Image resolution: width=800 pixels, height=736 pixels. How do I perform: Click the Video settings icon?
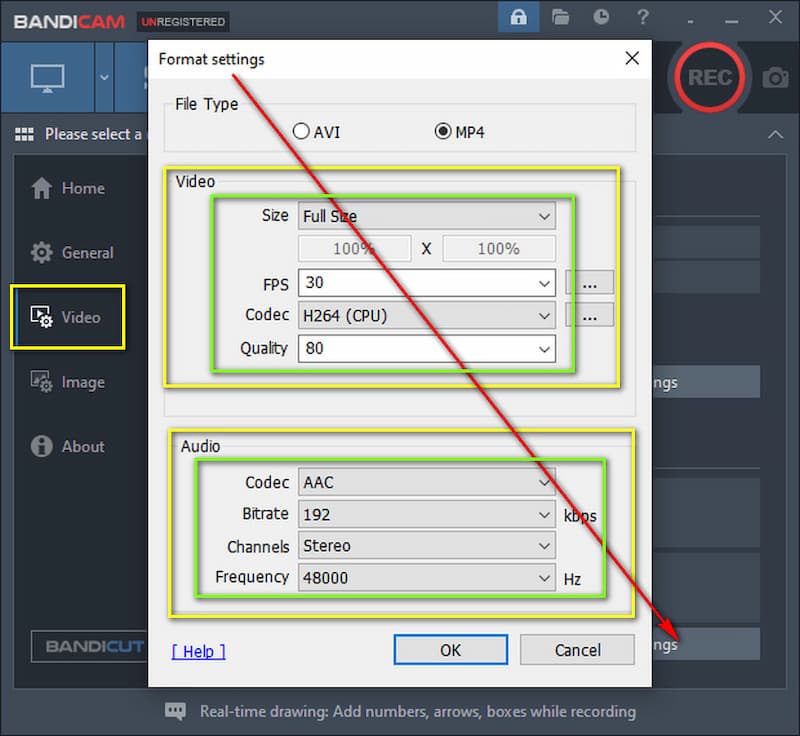click(x=41, y=317)
